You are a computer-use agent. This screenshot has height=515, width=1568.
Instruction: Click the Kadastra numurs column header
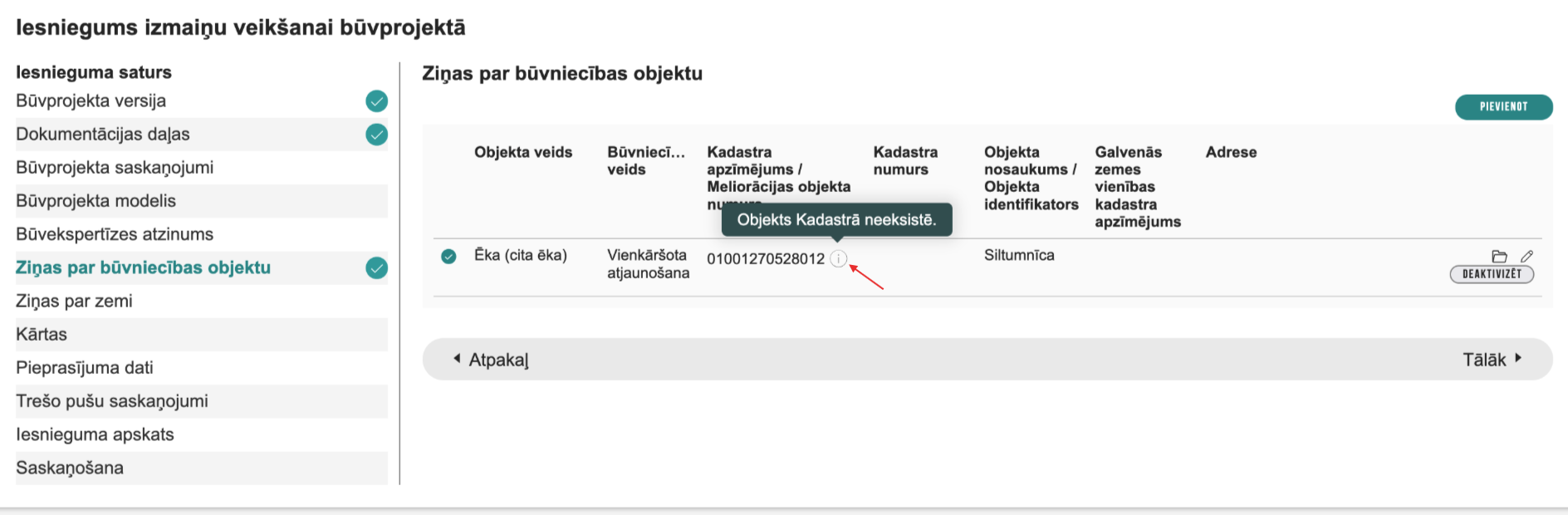click(905, 161)
